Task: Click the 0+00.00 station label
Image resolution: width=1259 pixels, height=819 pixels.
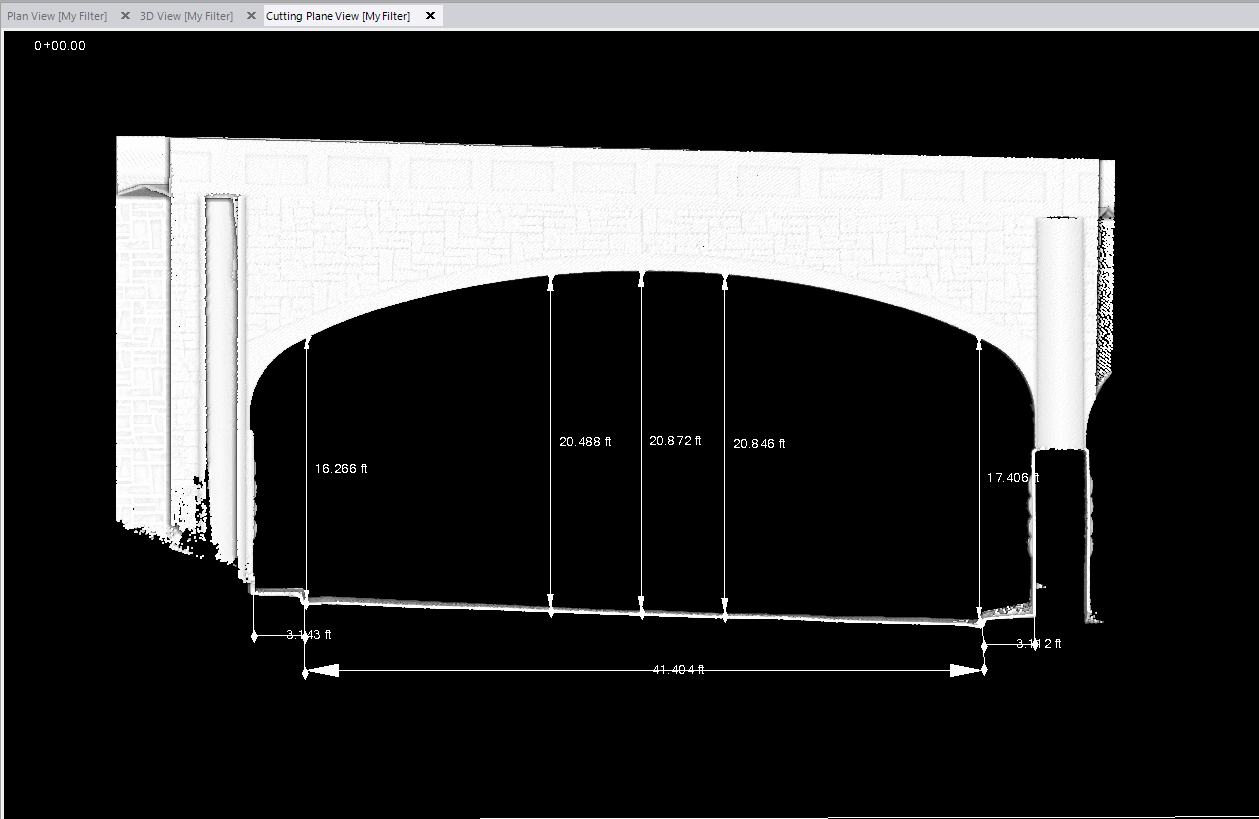Action: coord(60,45)
